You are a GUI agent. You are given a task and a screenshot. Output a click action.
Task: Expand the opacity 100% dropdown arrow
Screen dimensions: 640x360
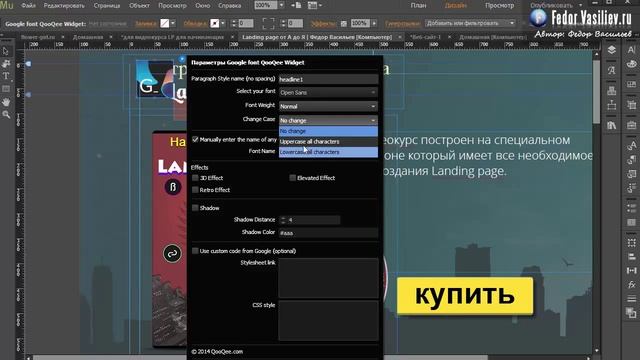(x=374, y=23)
